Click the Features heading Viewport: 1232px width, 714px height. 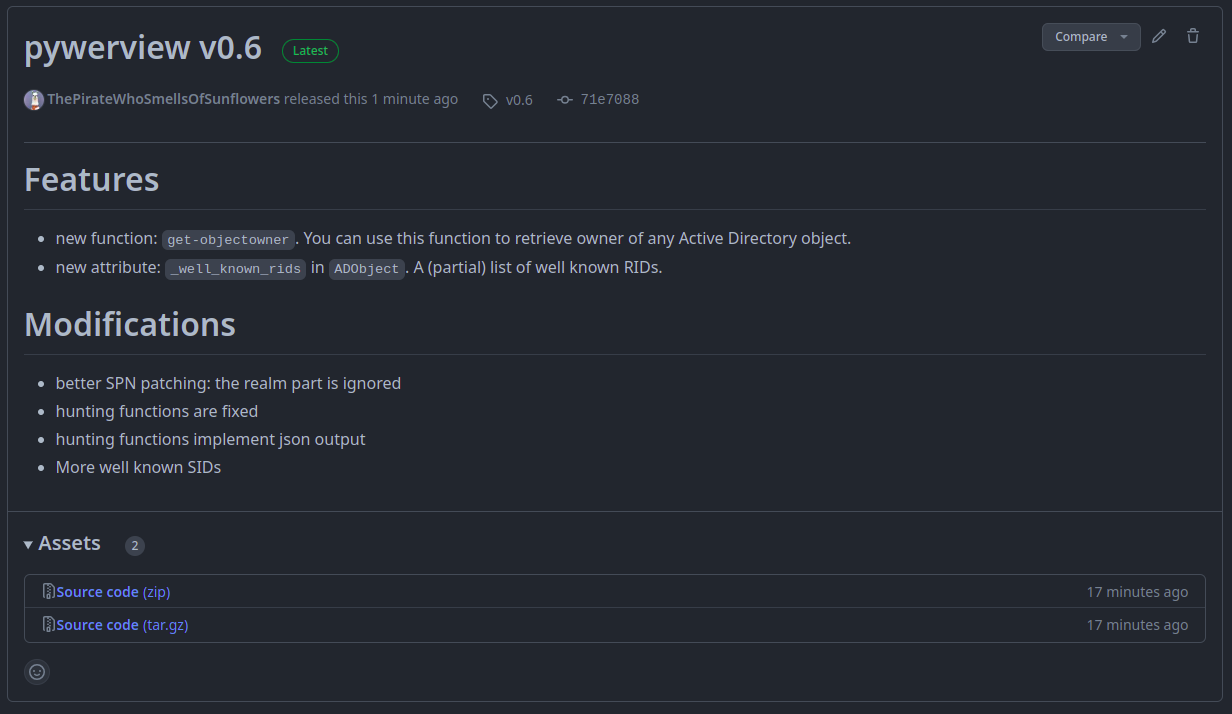tap(91, 179)
